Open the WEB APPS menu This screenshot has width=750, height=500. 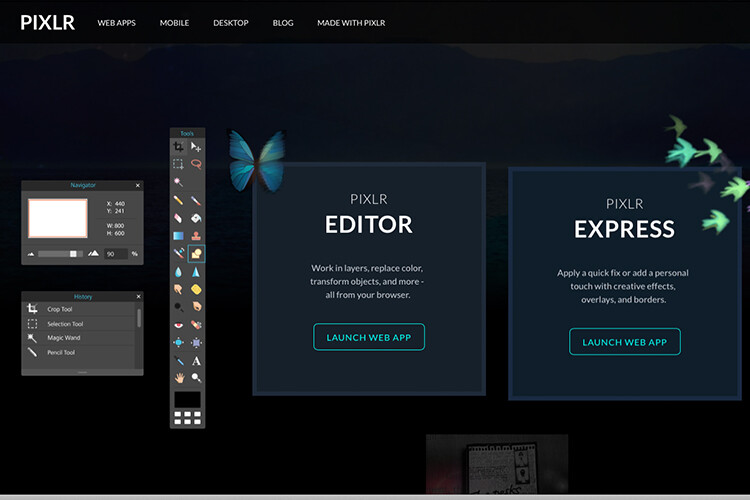click(x=117, y=22)
